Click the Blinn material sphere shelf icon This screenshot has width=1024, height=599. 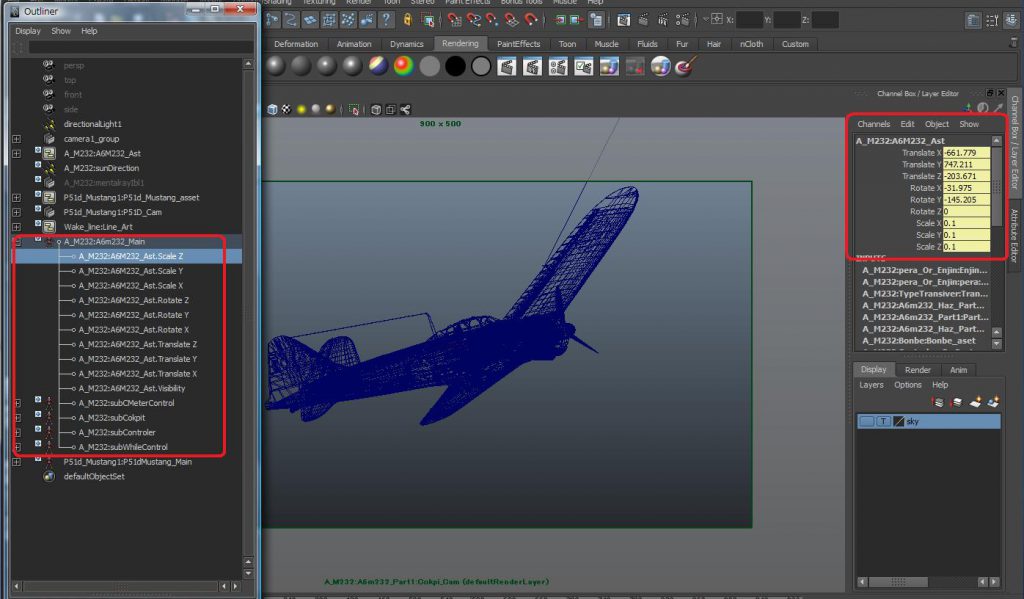pos(276,66)
